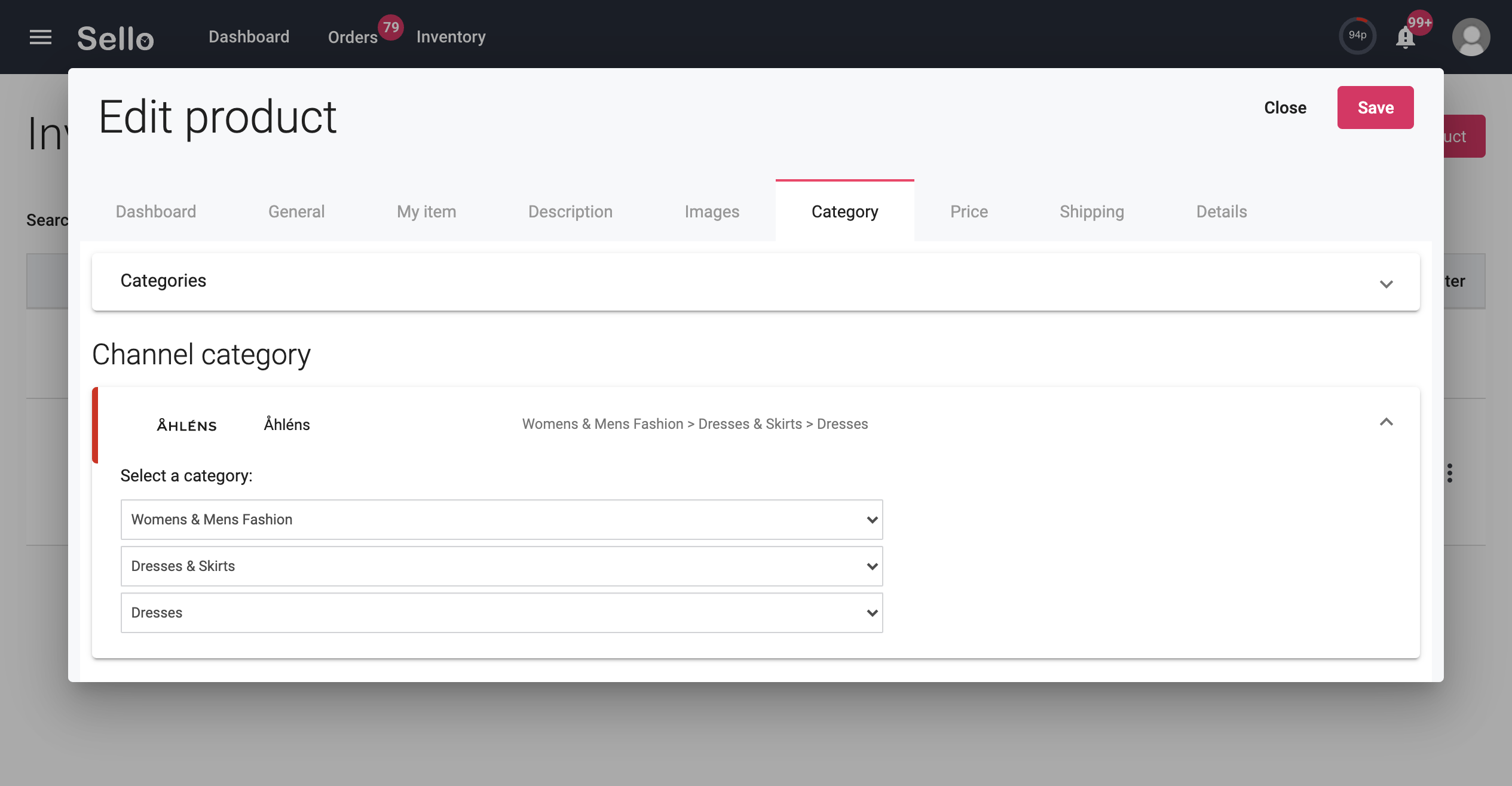Click the Select a category label
Image resolution: width=1512 pixels, height=786 pixels.
click(x=186, y=476)
